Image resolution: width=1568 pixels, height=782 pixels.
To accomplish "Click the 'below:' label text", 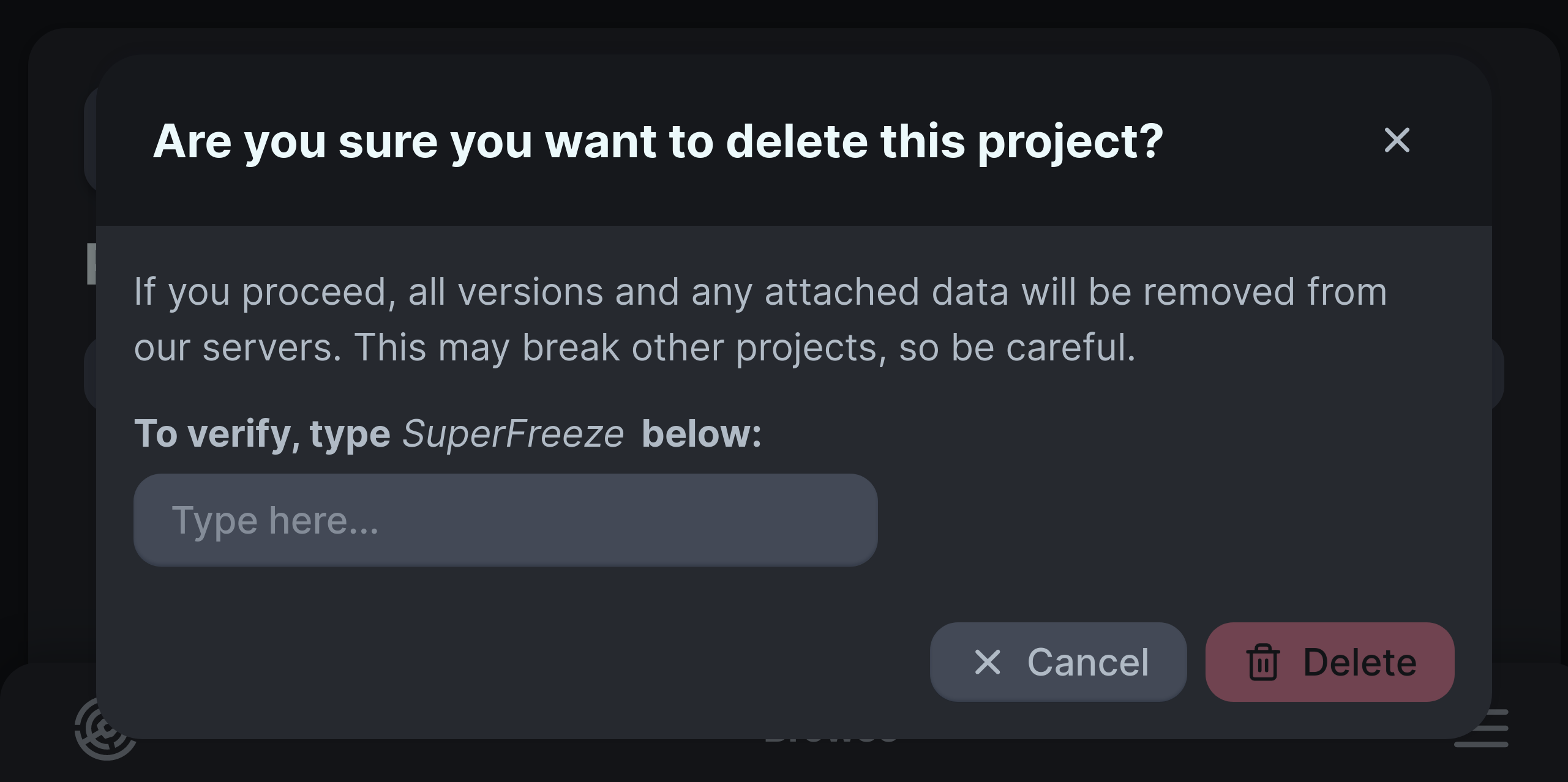I will pos(702,434).
